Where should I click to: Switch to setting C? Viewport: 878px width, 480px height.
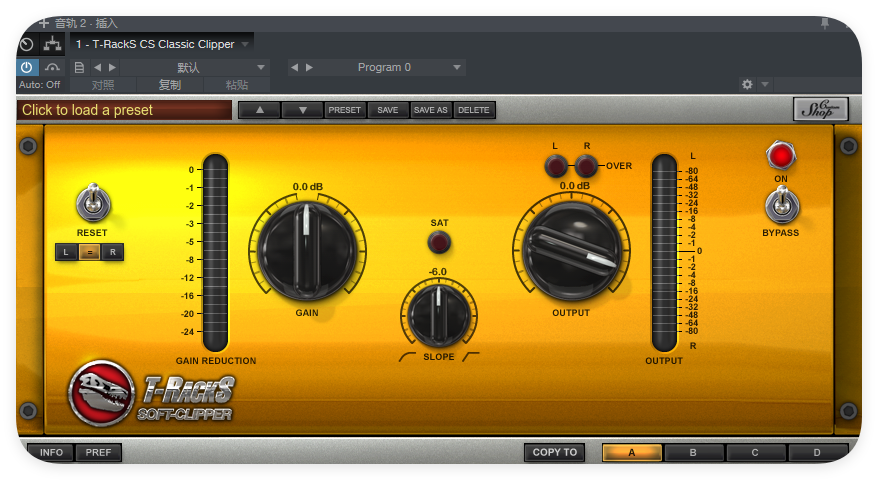pos(755,453)
